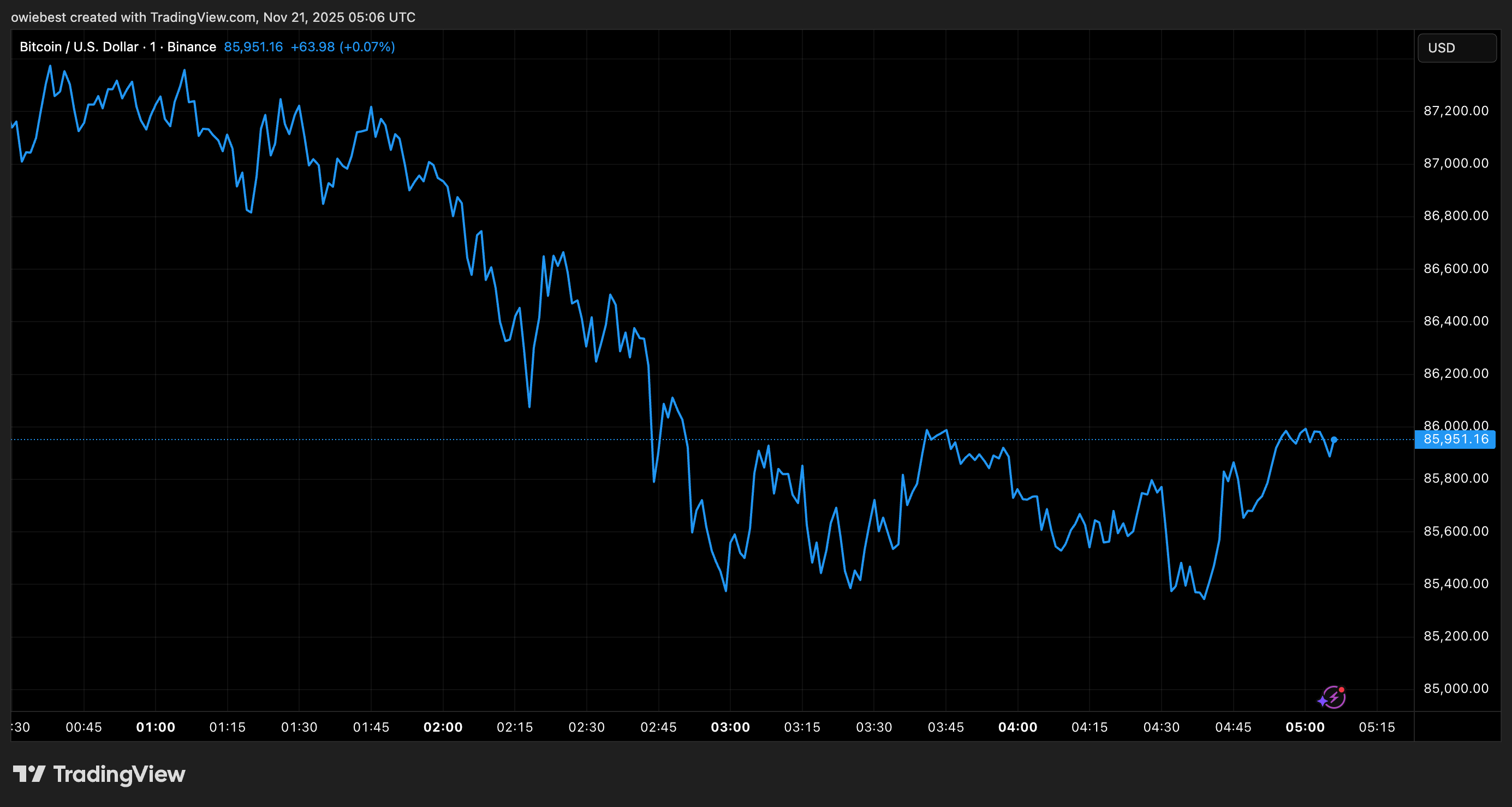The width and height of the screenshot is (1512, 807).
Task: Click the interval value 1 in the legend
Action: [x=153, y=46]
